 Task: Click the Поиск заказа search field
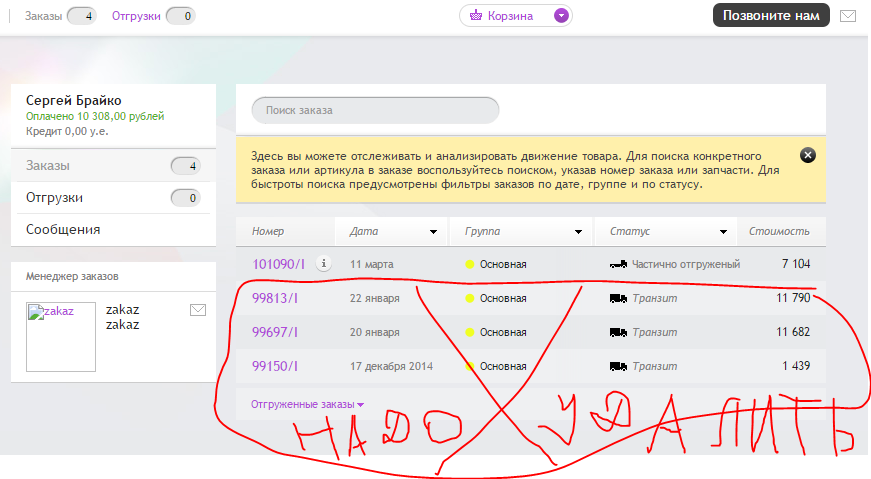tap(375, 110)
